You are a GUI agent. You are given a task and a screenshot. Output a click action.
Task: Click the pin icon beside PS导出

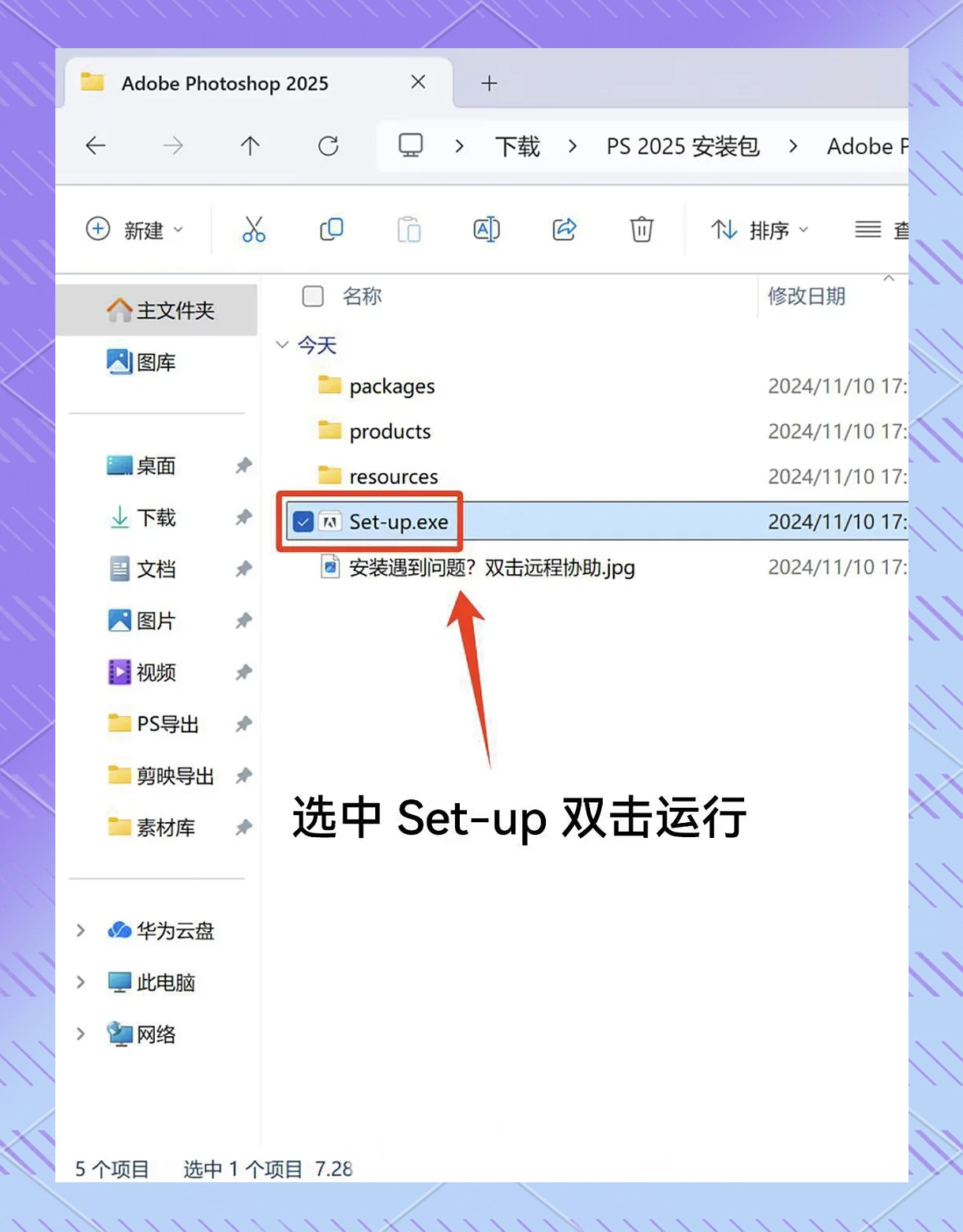(x=243, y=724)
